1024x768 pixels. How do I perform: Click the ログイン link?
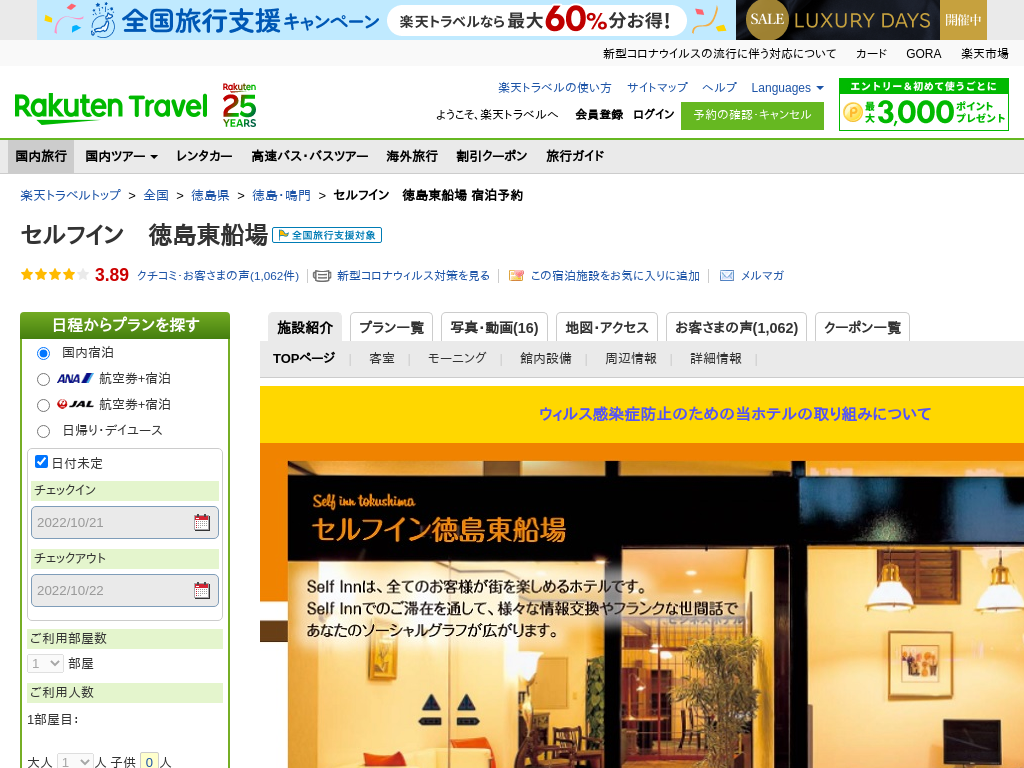pyautogui.click(x=654, y=114)
